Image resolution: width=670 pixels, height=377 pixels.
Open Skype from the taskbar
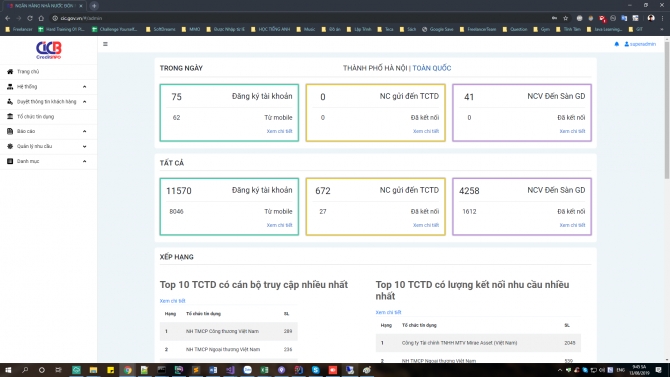pos(315,370)
